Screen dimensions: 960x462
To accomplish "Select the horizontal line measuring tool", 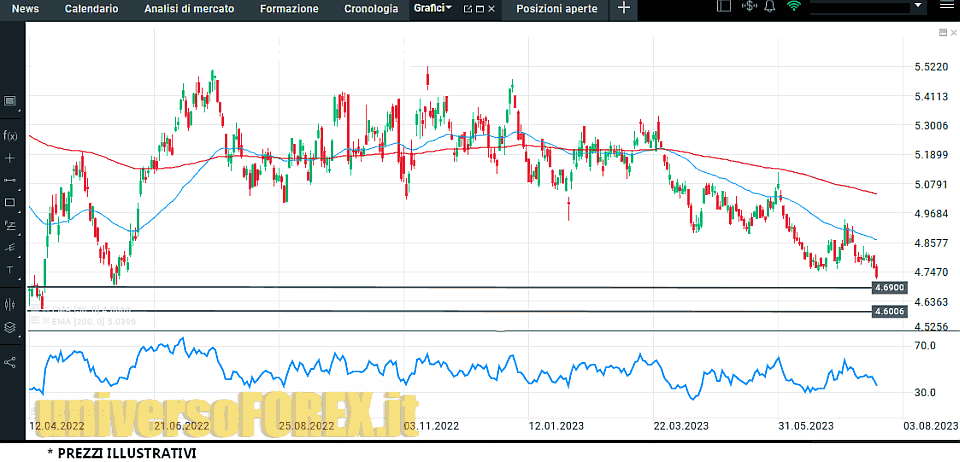I will pos(10,180).
